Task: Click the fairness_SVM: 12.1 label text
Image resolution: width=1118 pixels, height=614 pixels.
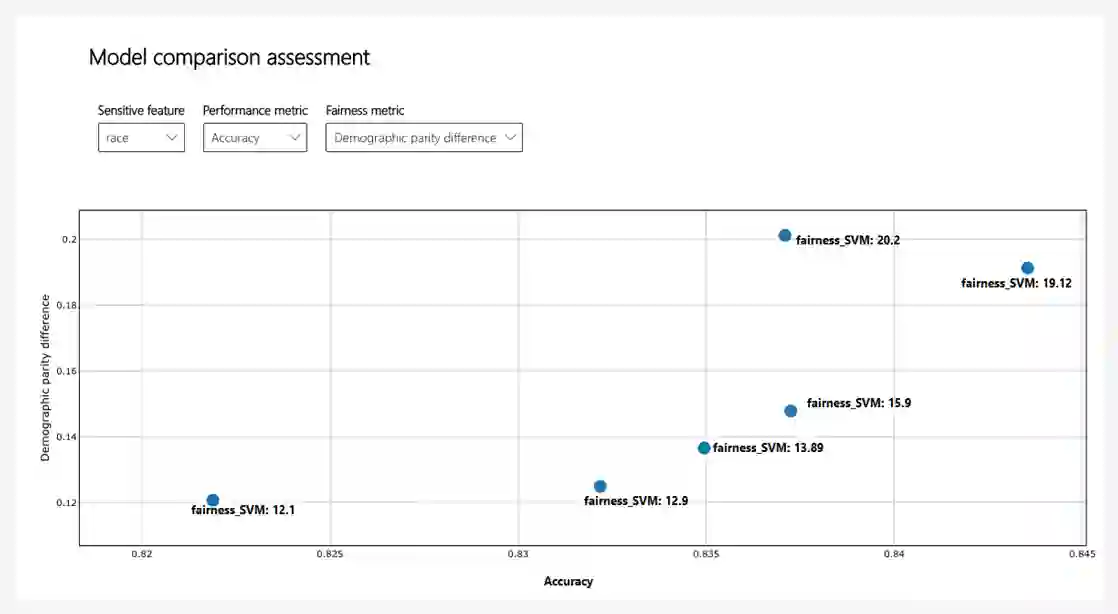Action: tap(243, 510)
